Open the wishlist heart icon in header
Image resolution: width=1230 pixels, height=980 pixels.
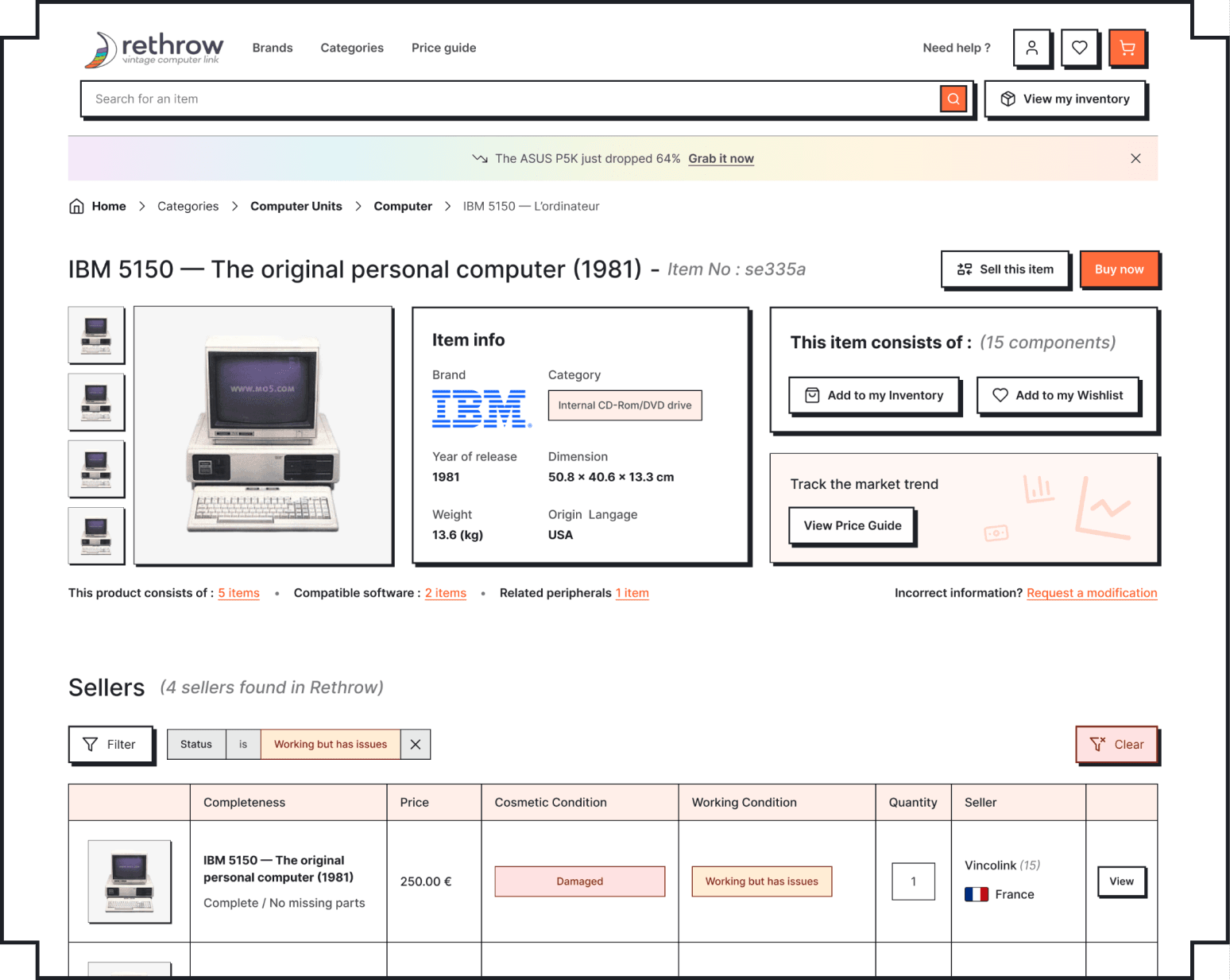(x=1079, y=48)
